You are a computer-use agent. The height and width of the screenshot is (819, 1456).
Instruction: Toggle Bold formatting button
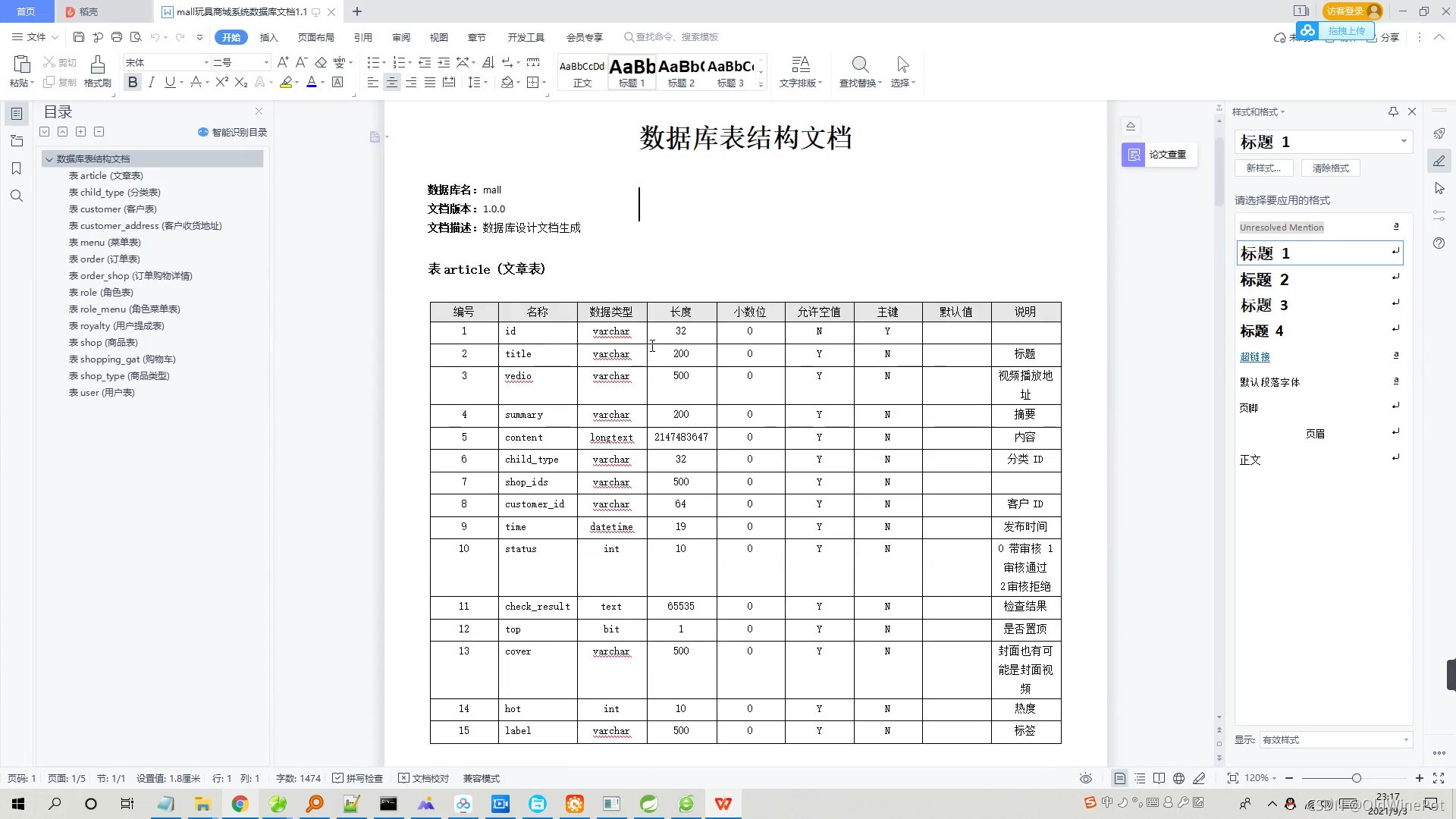(x=133, y=82)
